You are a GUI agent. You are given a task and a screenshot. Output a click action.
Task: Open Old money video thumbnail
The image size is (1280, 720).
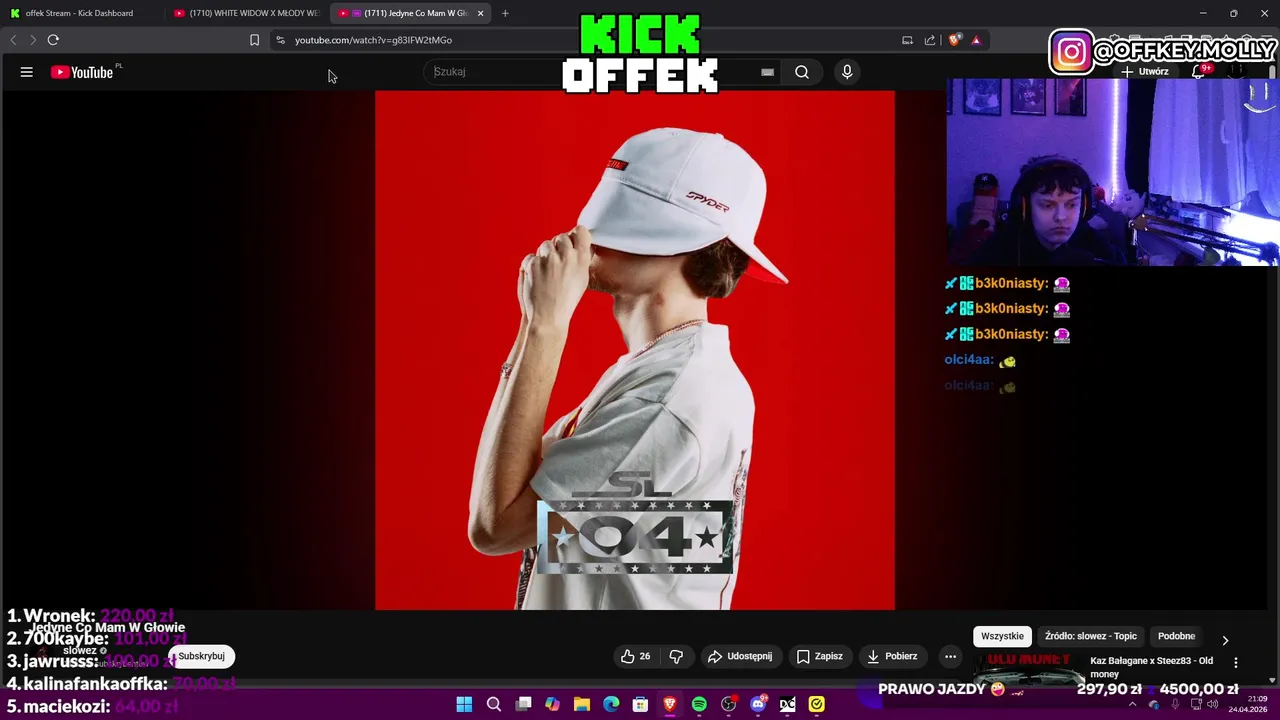click(1029, 667)
